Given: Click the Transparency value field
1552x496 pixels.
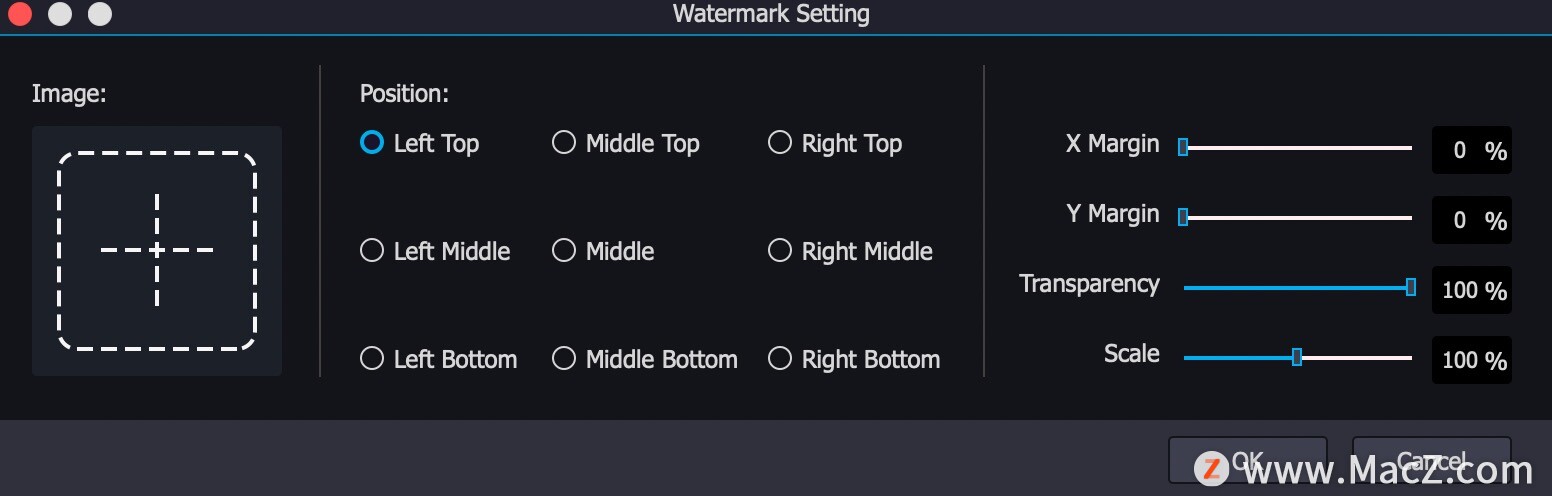Looking at the screenshot, I should (x=1471, y=290).
